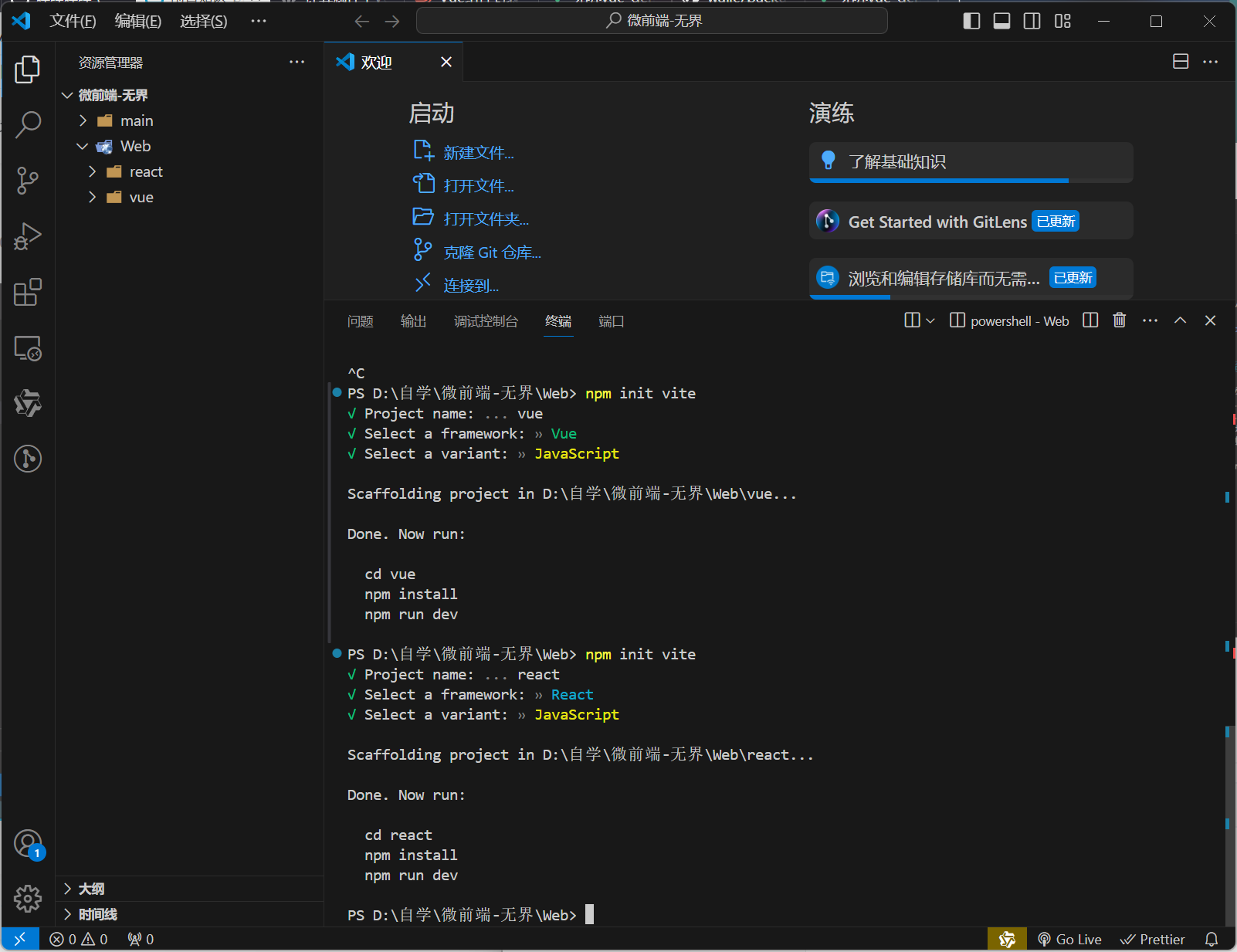The image size is (1237, 952).
Task: Open the Explorer view in activity bar
Action: [x=28, y=69]
